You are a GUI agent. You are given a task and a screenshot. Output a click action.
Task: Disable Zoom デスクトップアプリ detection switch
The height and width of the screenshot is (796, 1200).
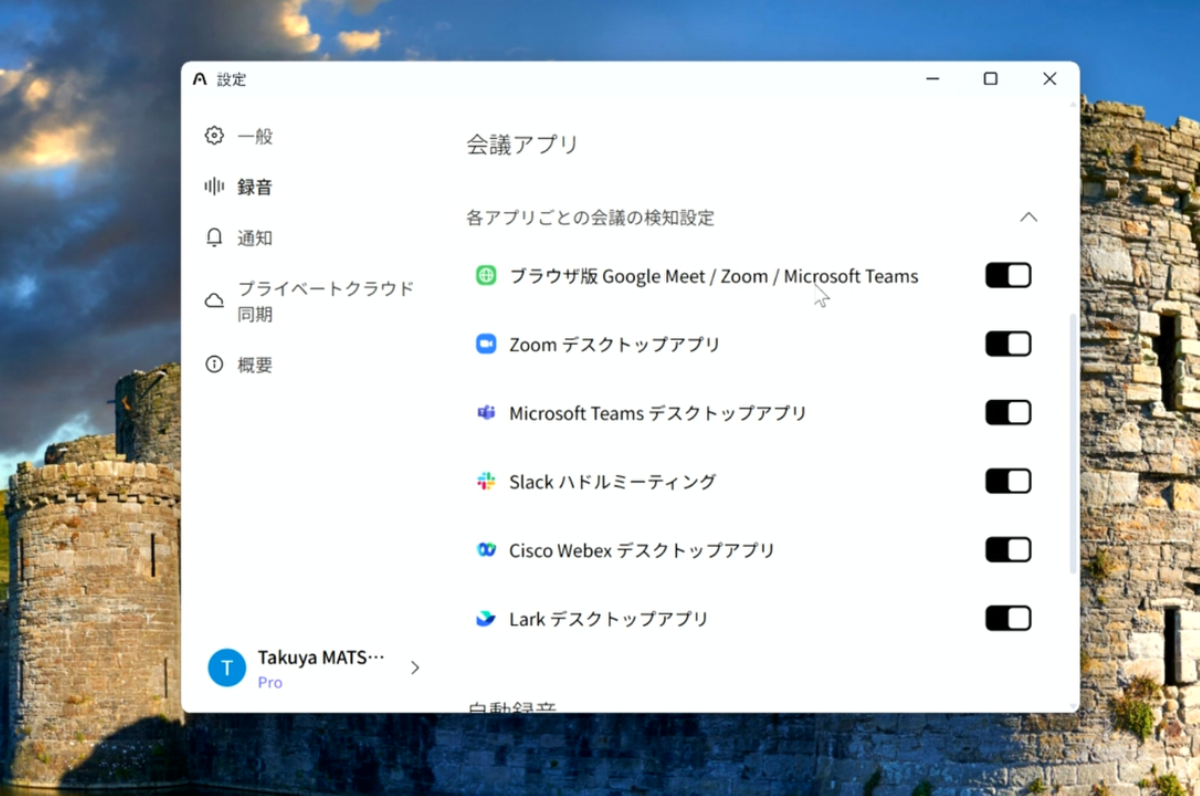[1008, 344]
